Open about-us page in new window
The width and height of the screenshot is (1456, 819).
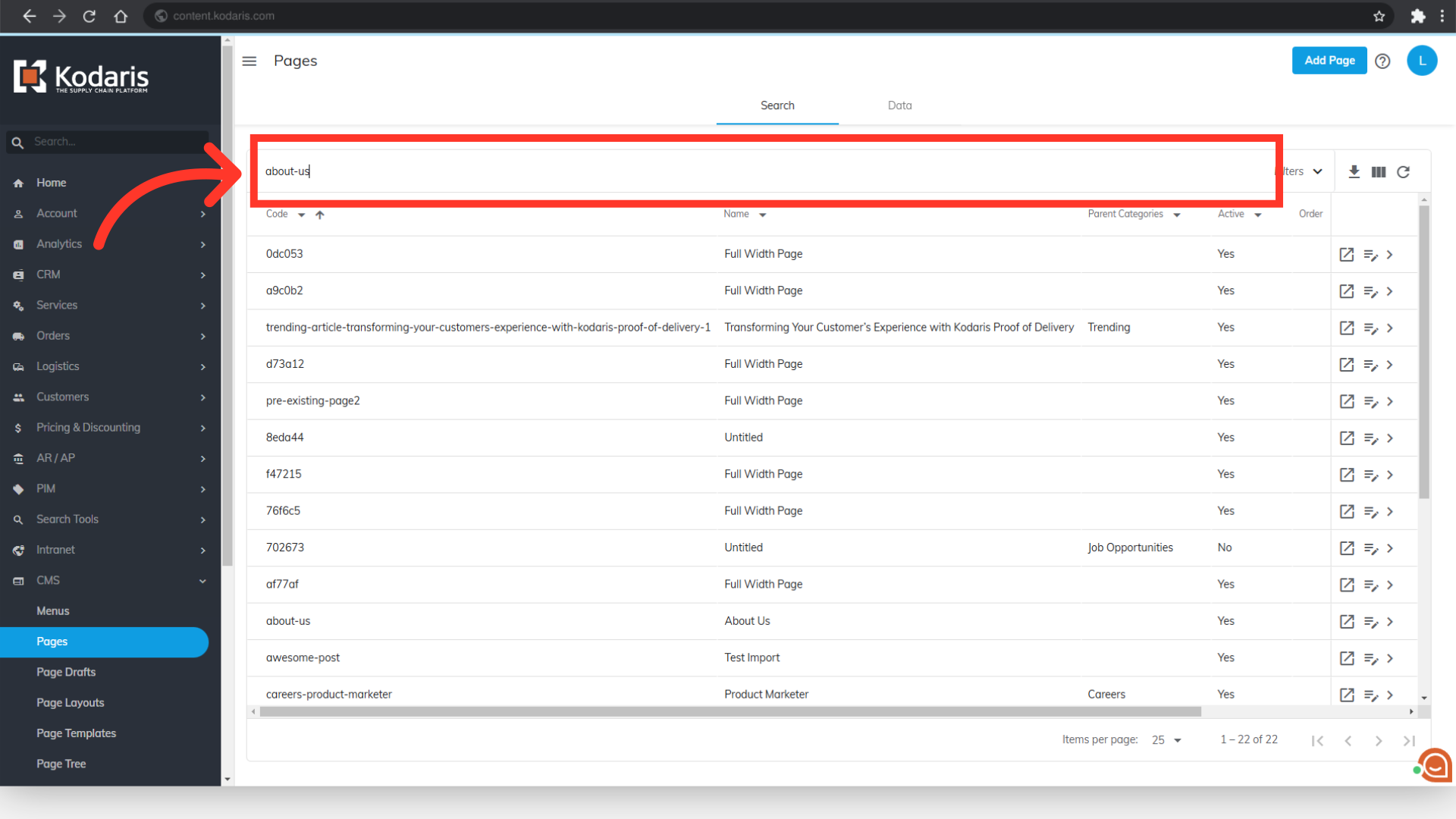tap(1347, 622)
